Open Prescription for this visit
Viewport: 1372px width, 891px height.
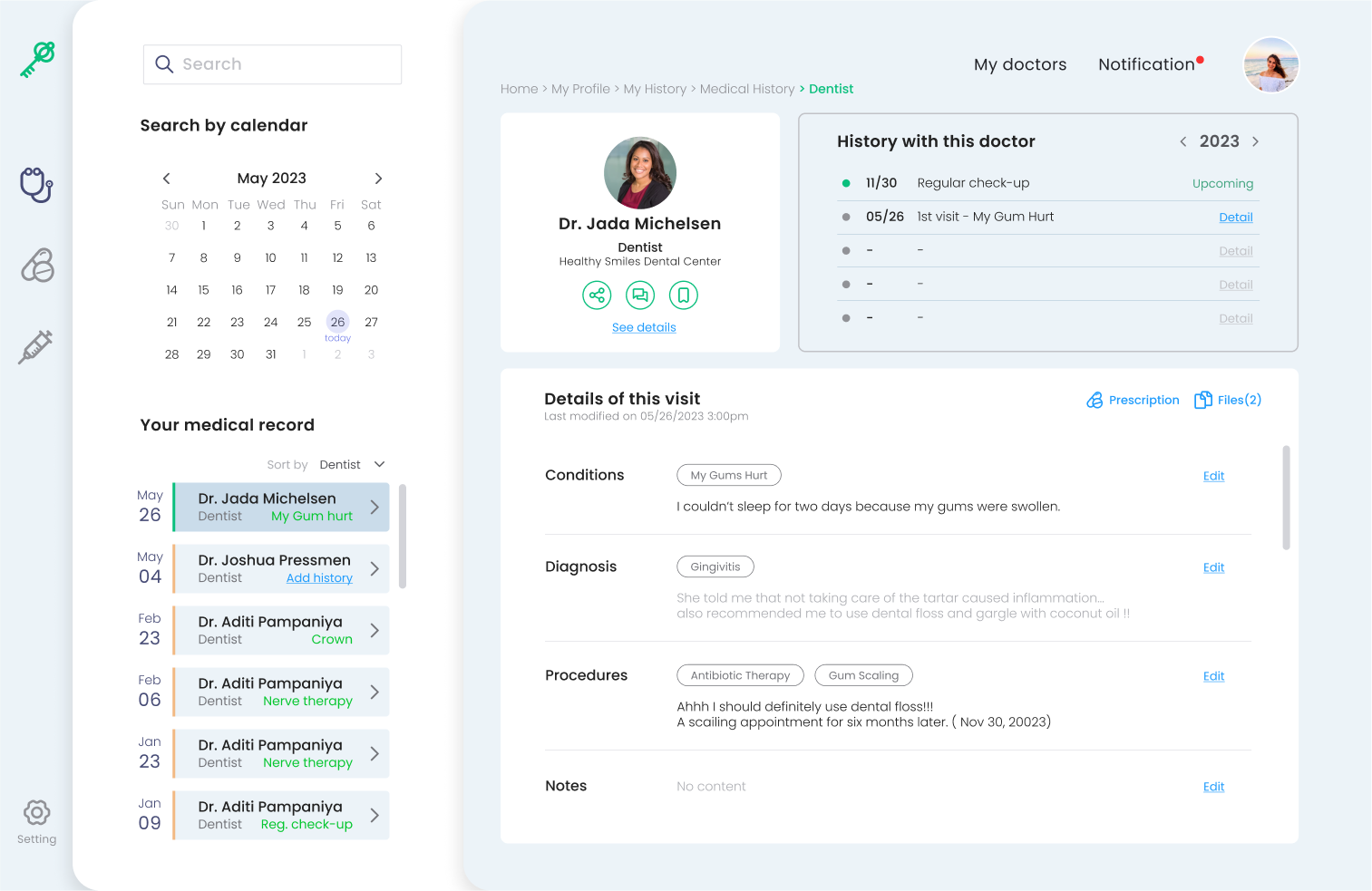1133,400
